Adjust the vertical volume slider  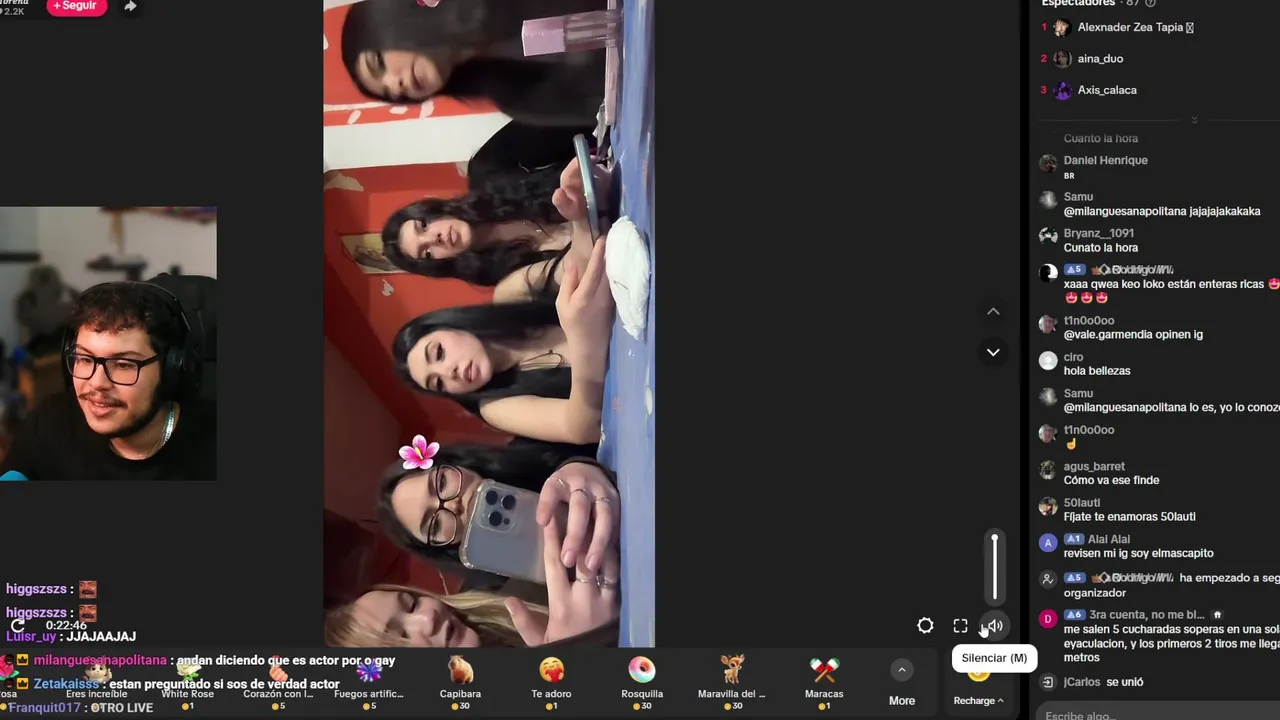pyautogui.click(x=994, y=566)
